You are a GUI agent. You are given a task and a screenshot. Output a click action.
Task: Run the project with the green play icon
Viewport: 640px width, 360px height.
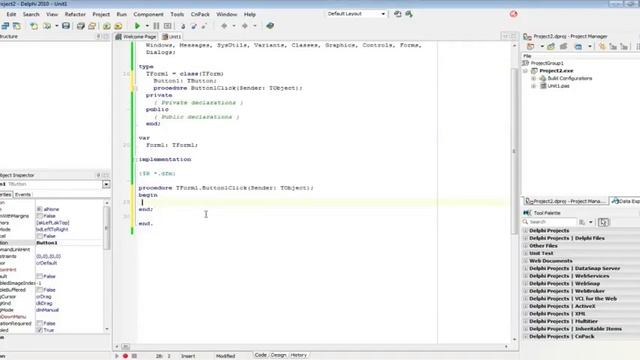point(137,26)
